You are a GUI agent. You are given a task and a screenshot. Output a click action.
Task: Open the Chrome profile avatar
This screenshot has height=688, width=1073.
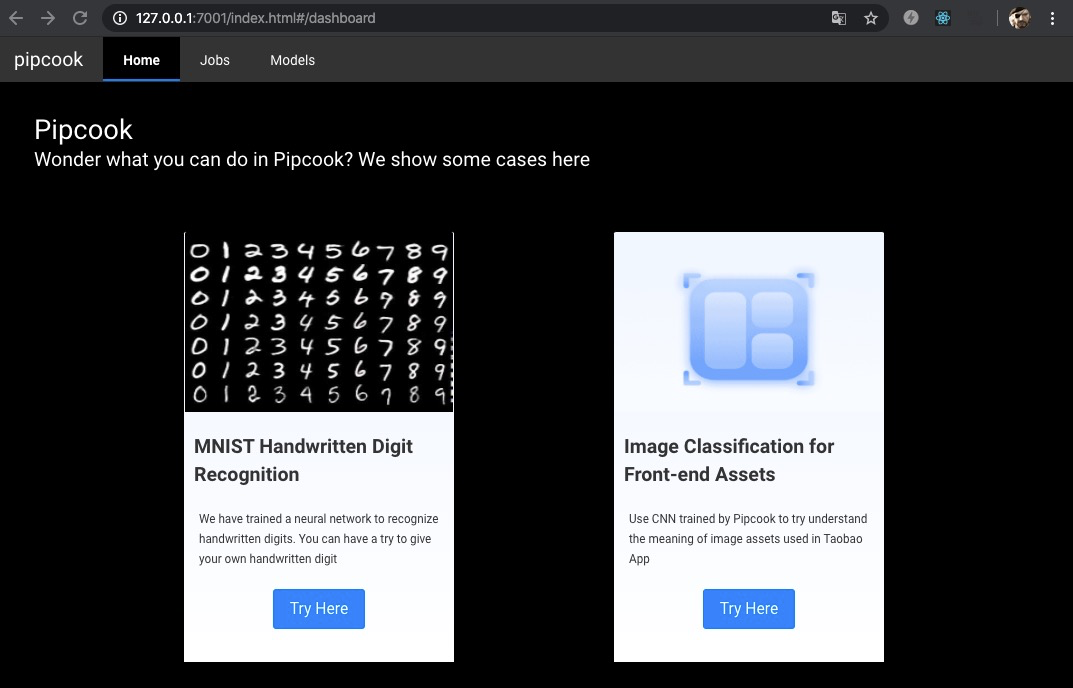click(x=1019, y=18)
